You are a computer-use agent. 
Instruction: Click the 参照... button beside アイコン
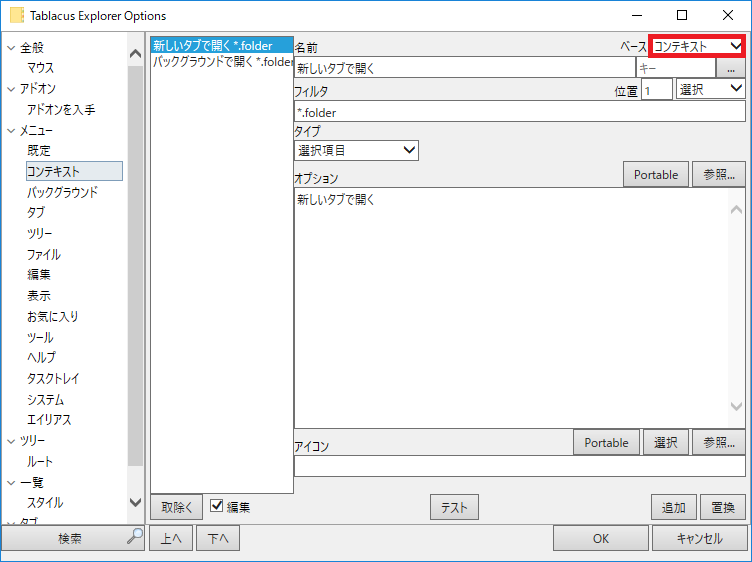tap(718, 442)
